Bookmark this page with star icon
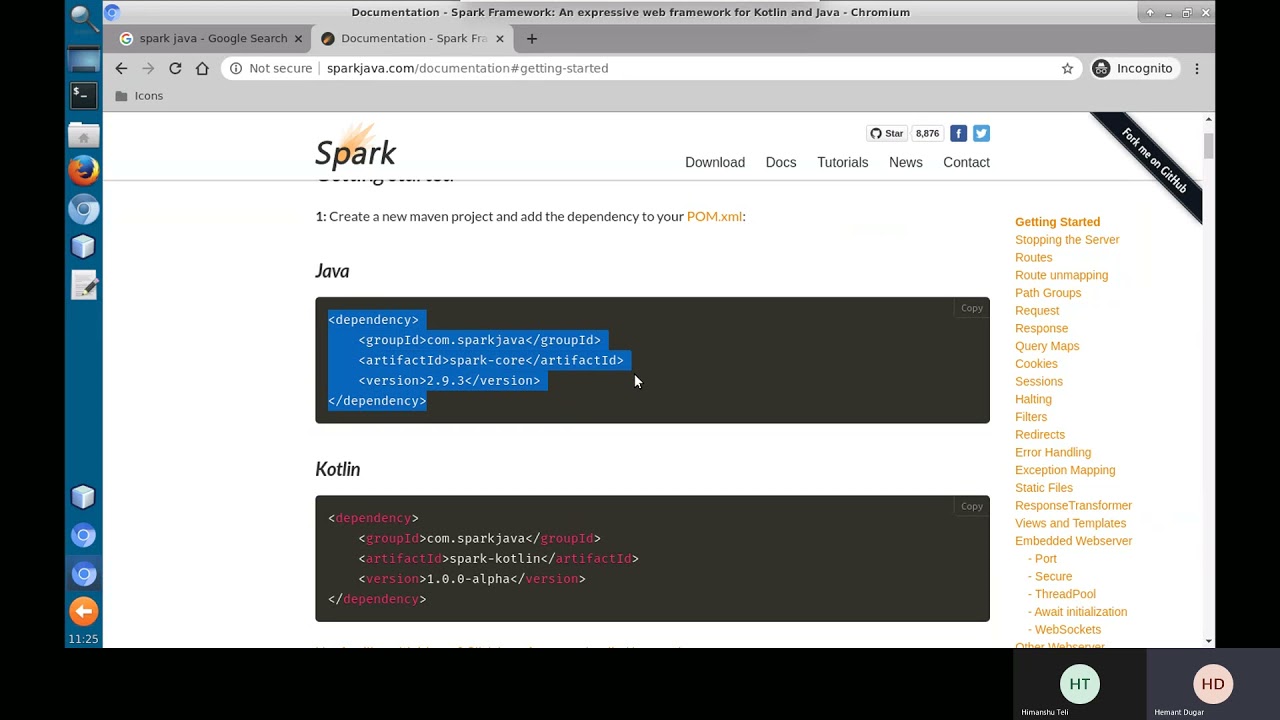1280x720 pixels. 1067,68
